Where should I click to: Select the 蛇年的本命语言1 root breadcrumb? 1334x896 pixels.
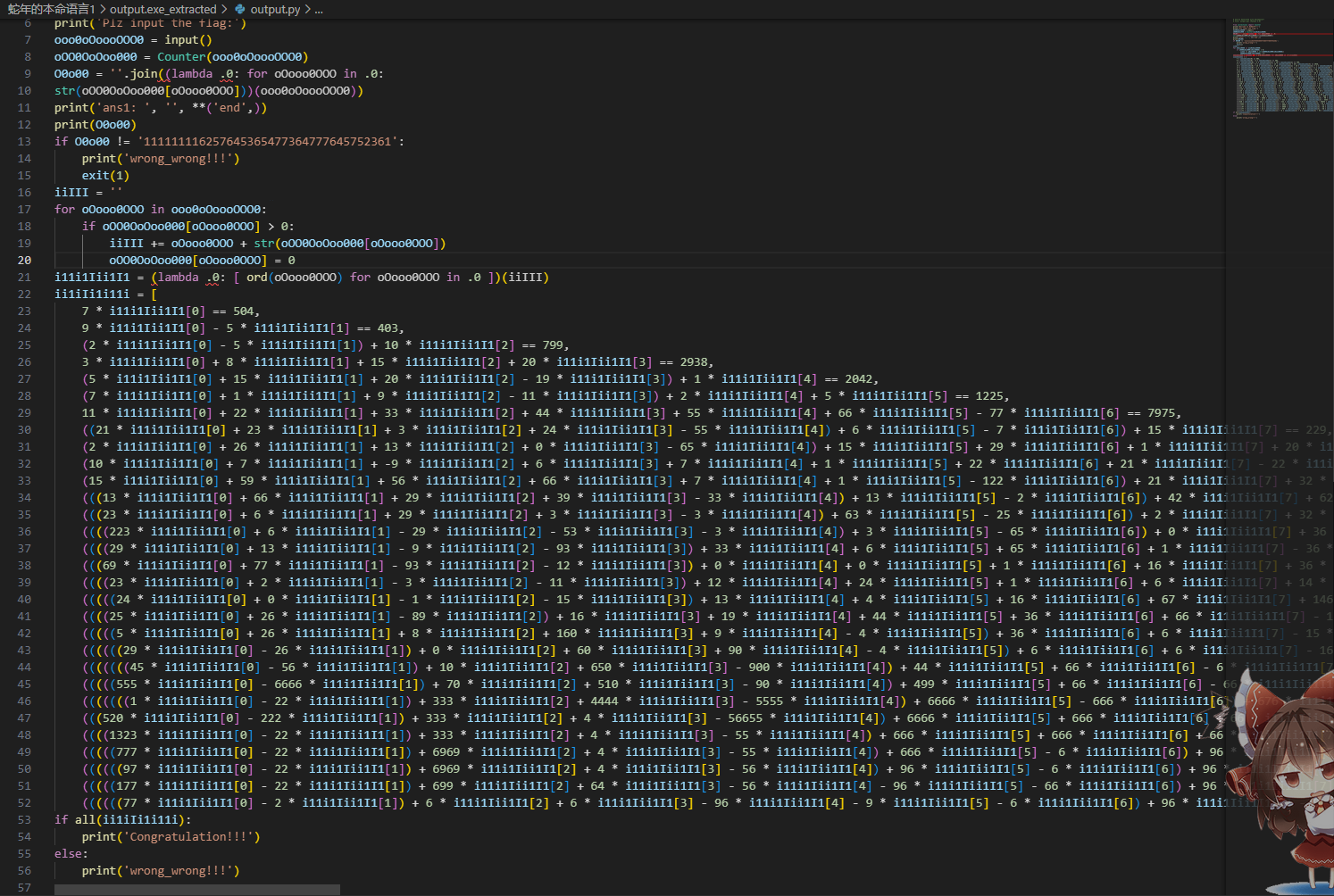[51, 9]
